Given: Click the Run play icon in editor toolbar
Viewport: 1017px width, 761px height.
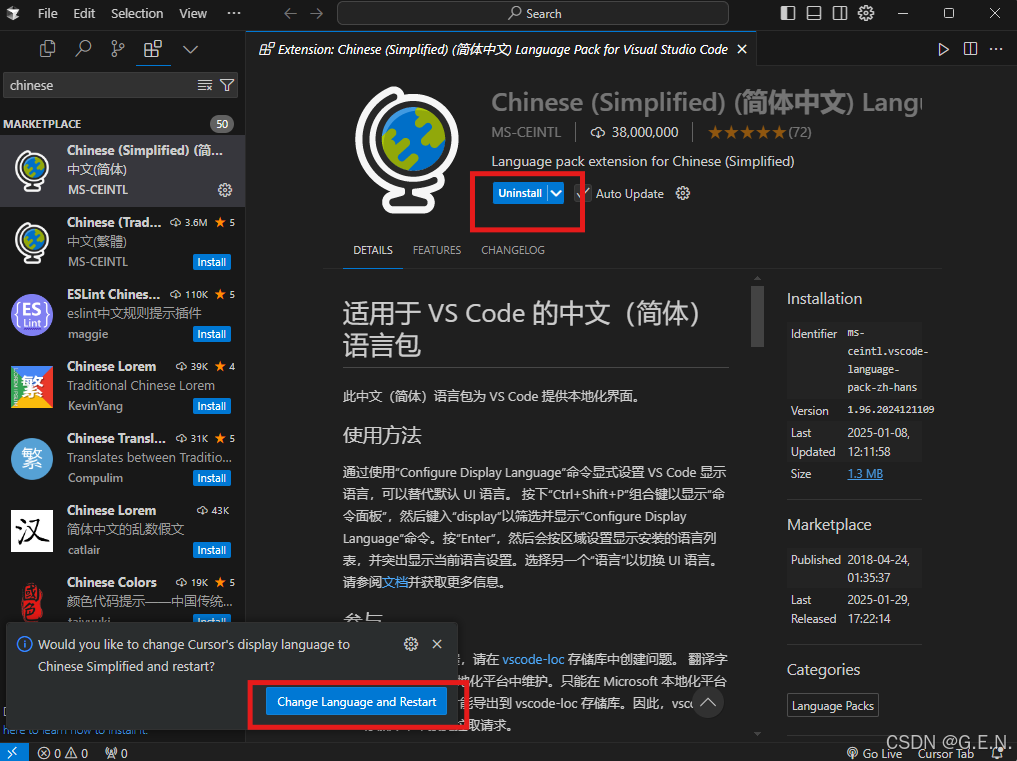Looking at the screenshot, I should coord(943,49).
